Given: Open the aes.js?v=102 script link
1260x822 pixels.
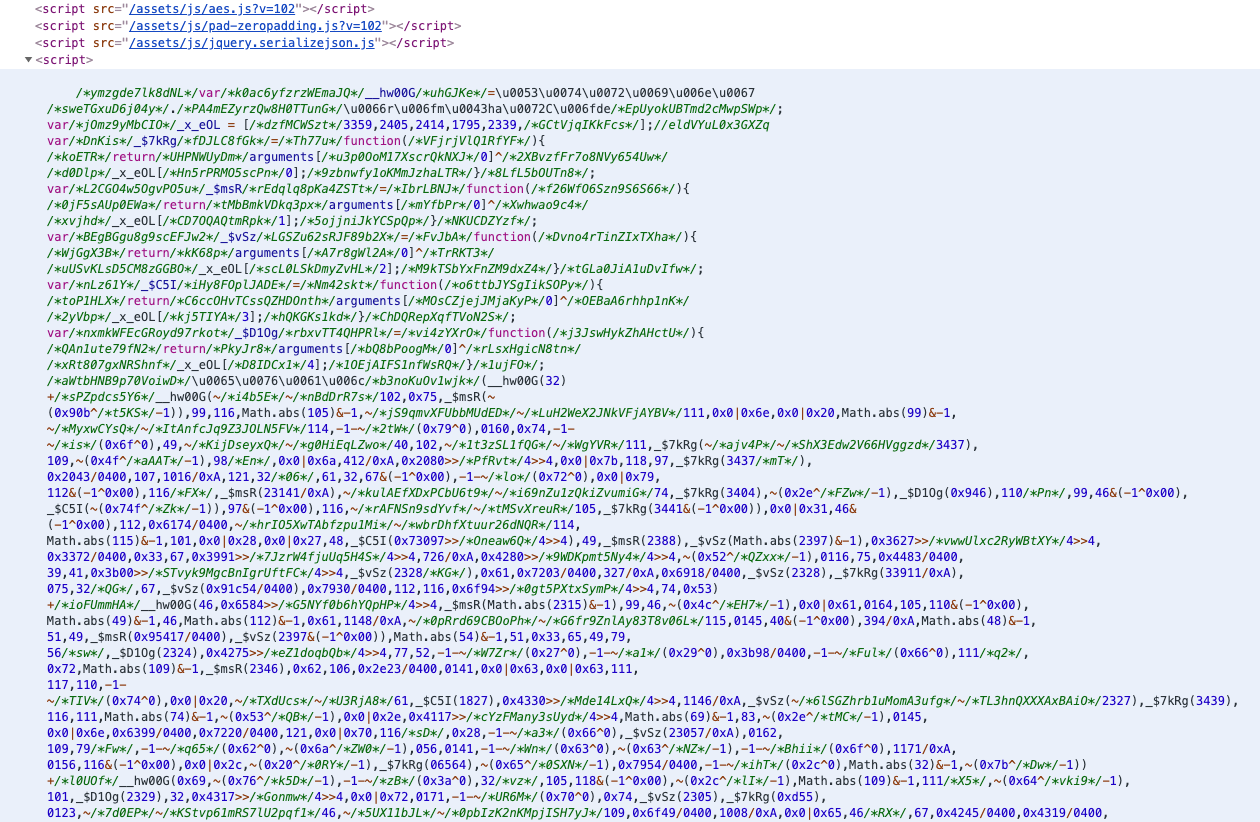Looking at the screenshot, I should (214, 8).
